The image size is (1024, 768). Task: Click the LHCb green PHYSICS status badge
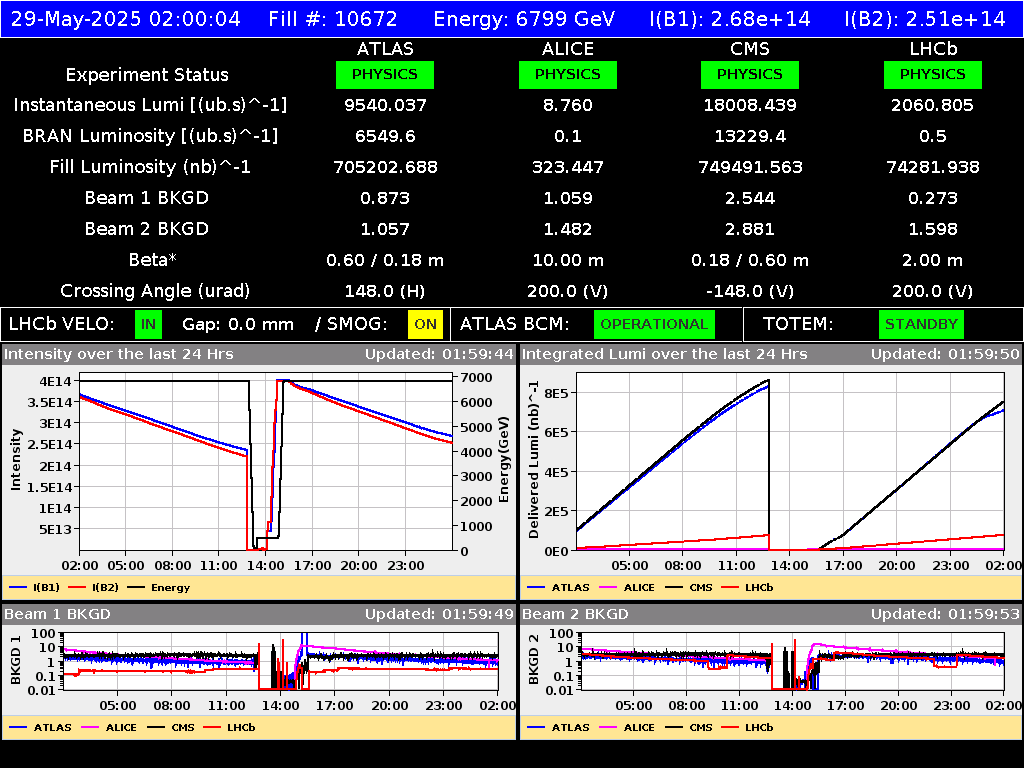(933, 74)
